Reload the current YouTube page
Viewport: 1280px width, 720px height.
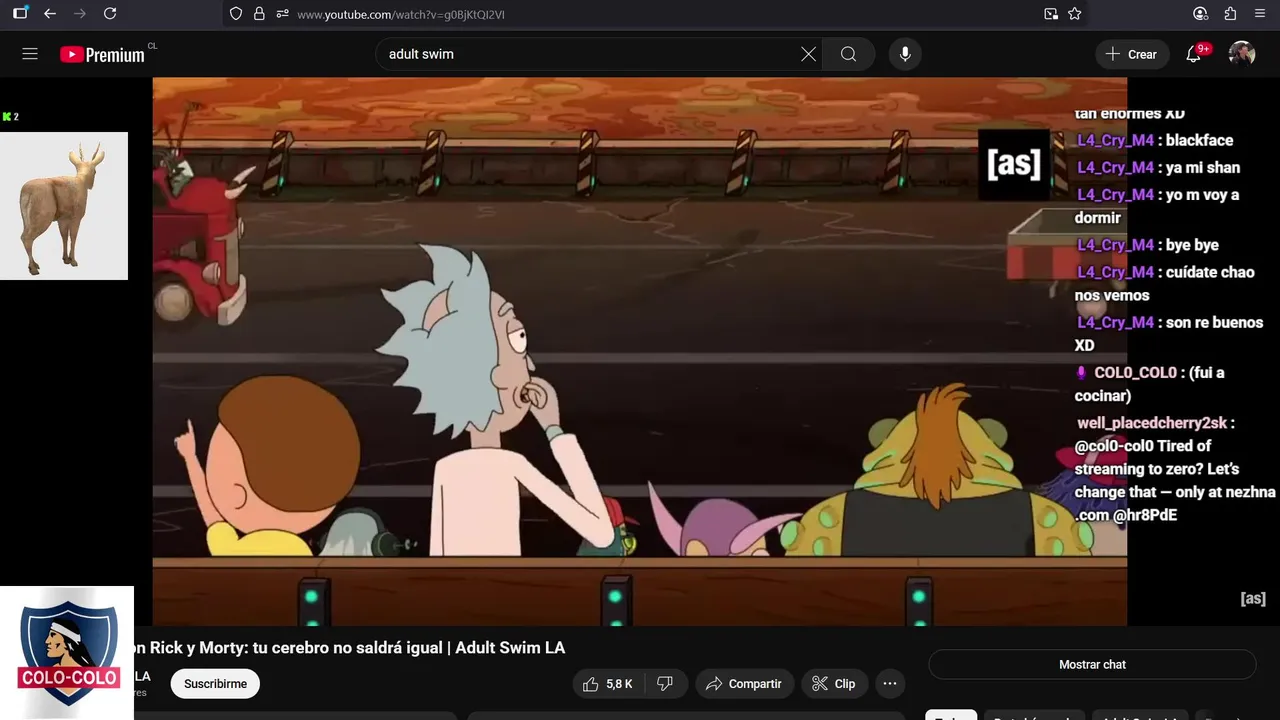[110, 14]
